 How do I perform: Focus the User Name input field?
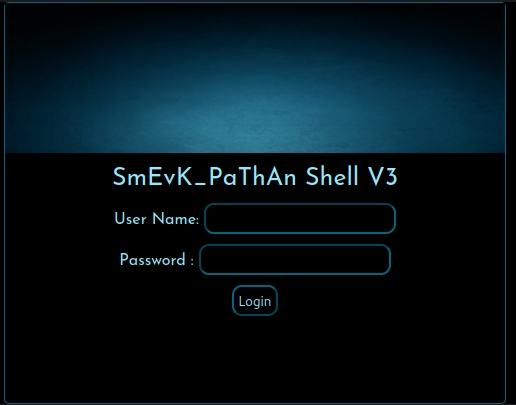coord(300,219)
